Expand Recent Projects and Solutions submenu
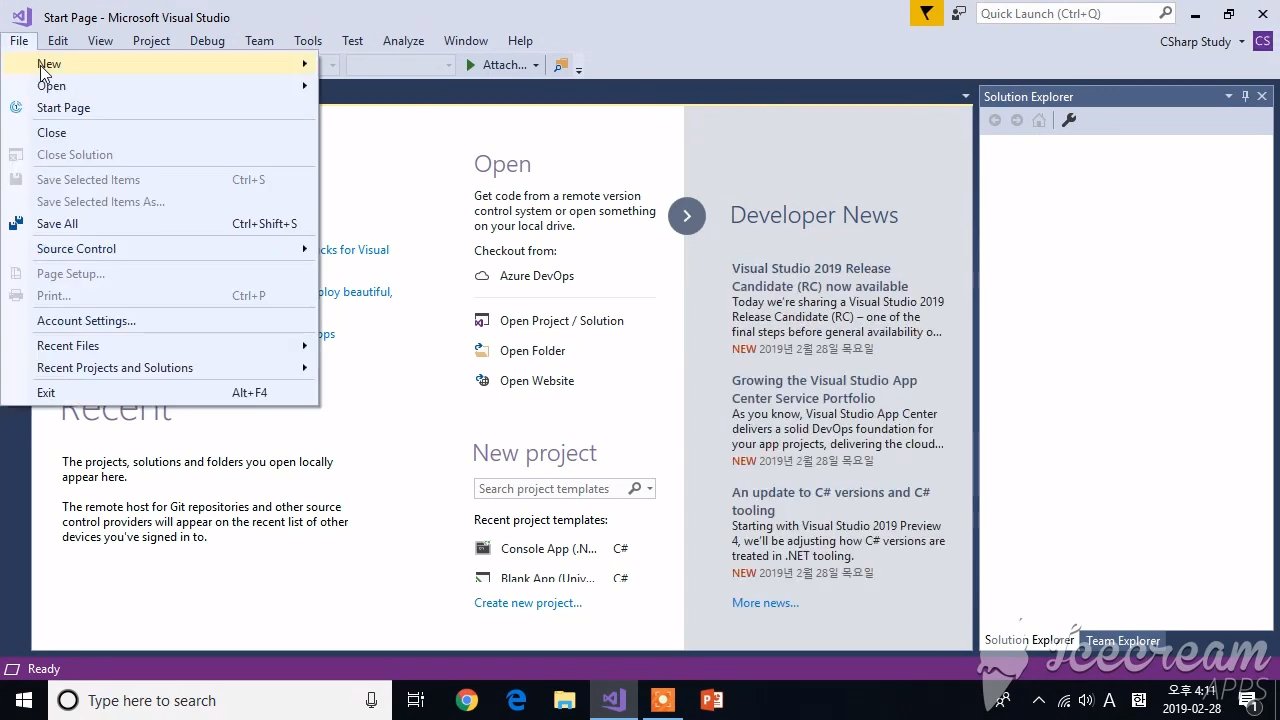The image size is (1280, 720). pyautogui.click(x=160, y=368)
